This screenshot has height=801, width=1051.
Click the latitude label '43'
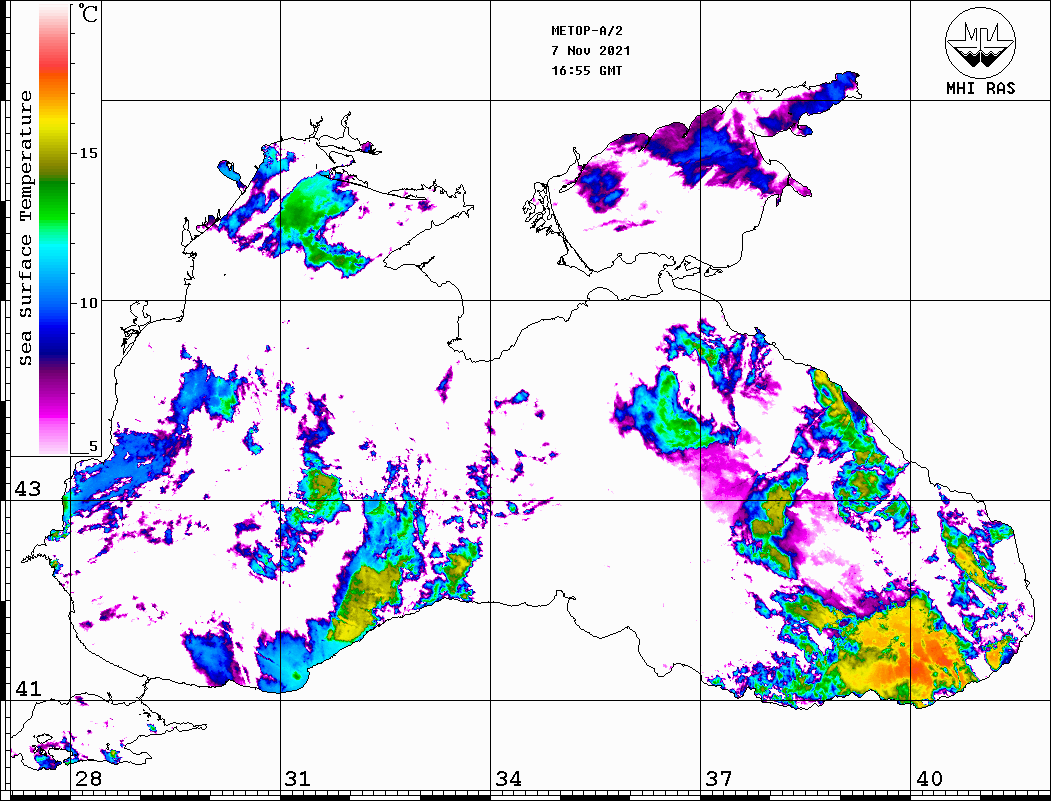click(28, 489)
